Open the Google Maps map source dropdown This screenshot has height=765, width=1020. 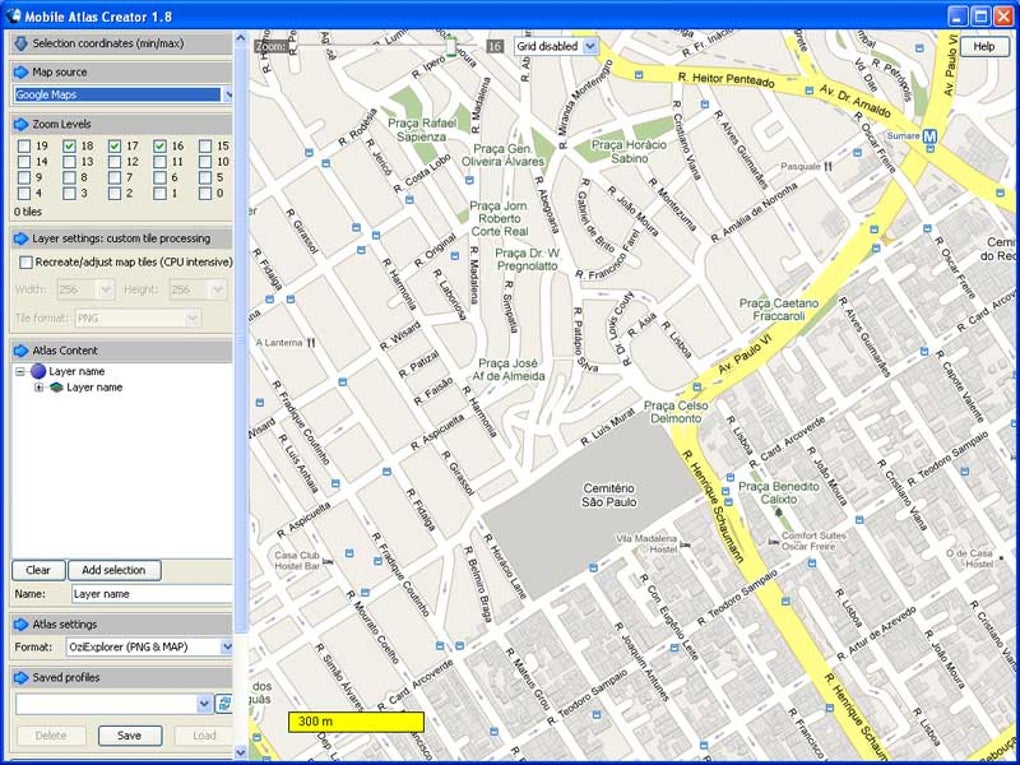pyautogui.click(x=228, y=95)
